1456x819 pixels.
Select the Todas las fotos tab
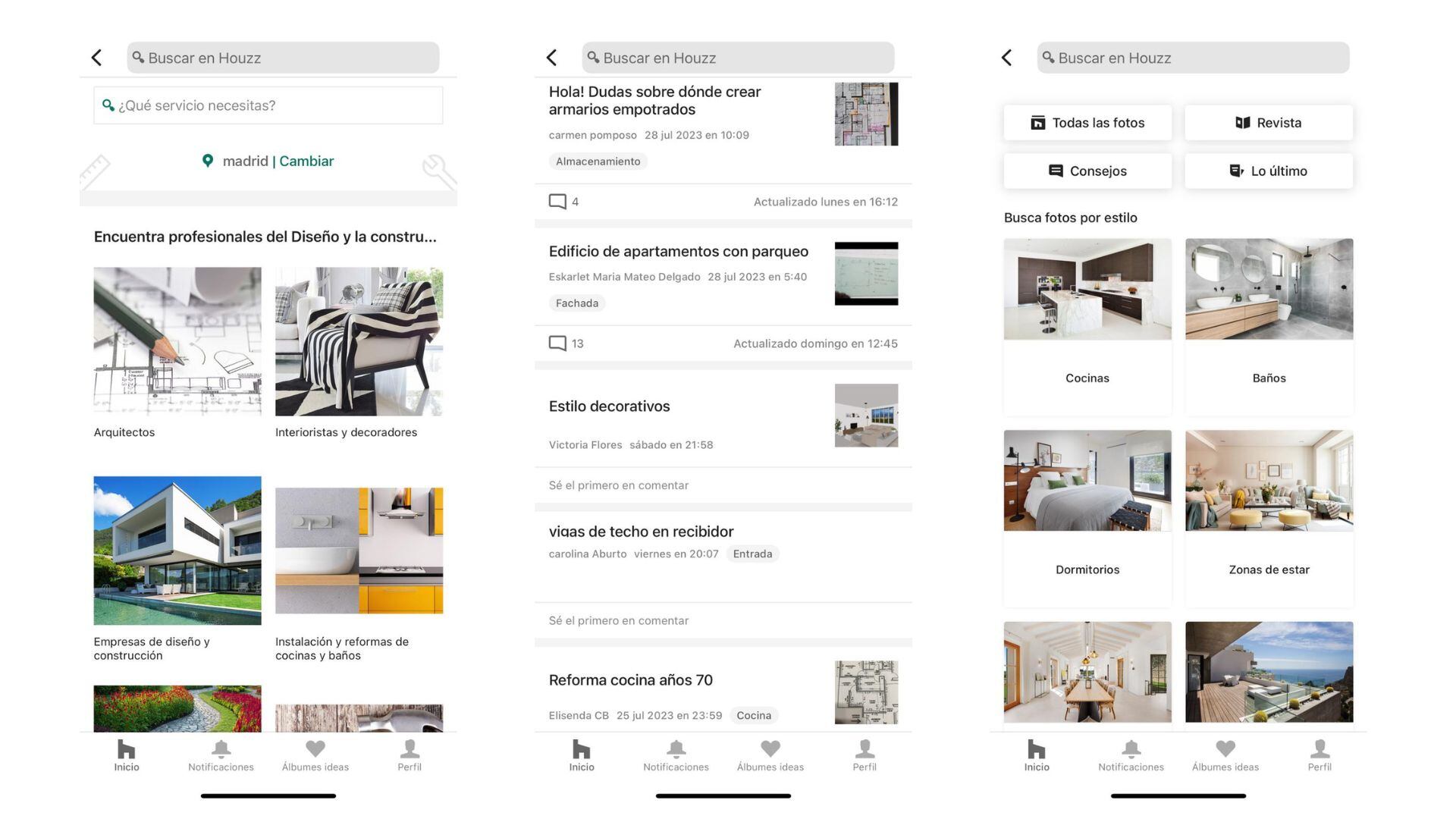[1087, 122]
